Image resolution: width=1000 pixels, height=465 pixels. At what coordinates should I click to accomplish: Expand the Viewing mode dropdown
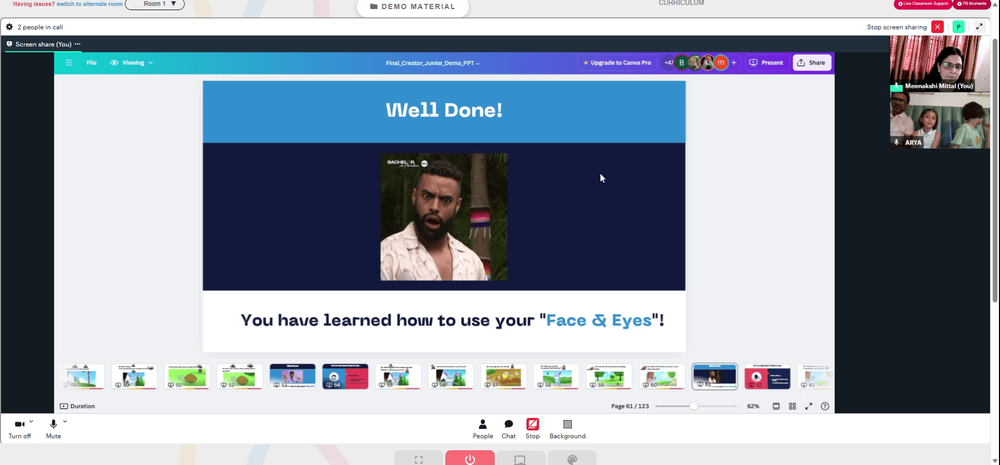131,63
